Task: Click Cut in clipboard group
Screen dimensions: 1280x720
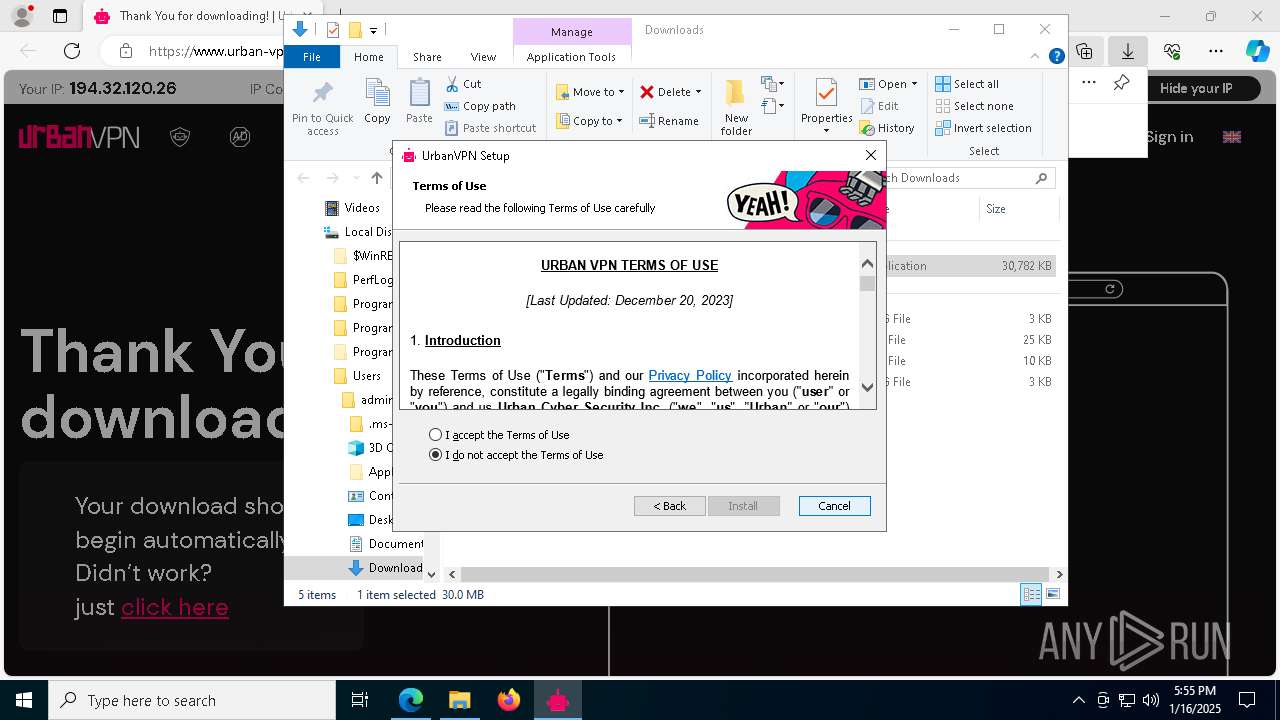Action: [x=463, y=84]
